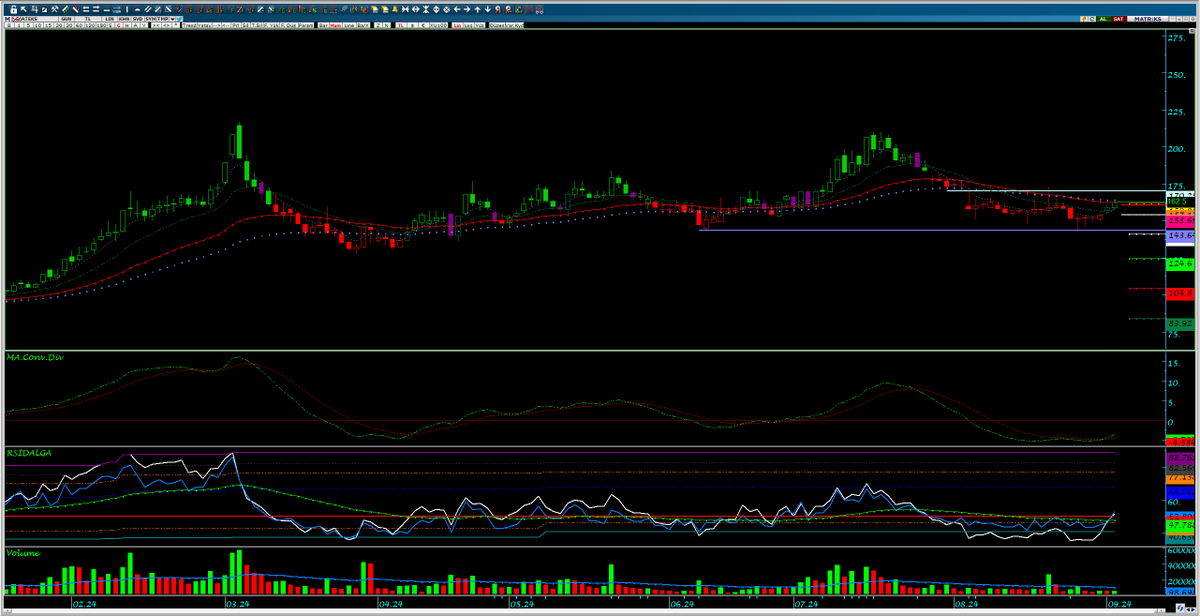Click the green AL buy button
Image resolution: width=1200 pixels, height=616 pixels.
coord(1103,19)
